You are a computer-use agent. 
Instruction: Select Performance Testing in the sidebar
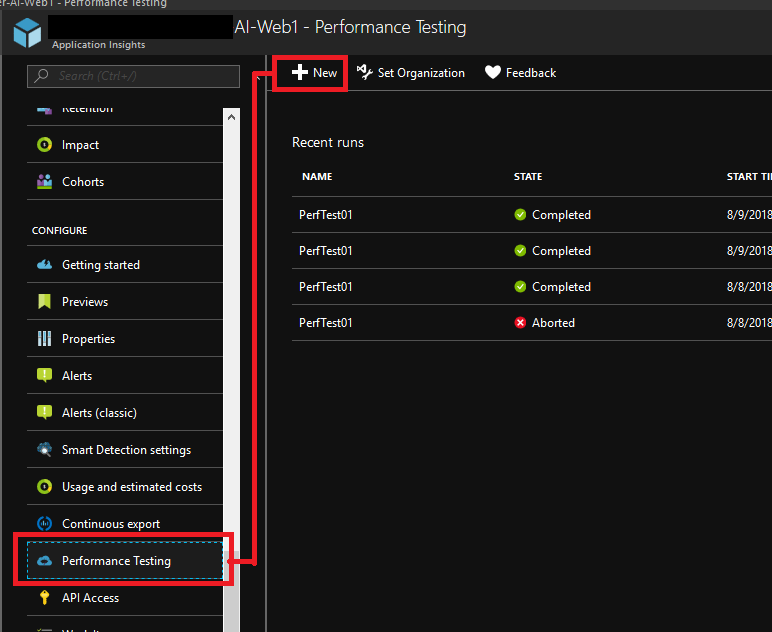[x=125, y=561]
